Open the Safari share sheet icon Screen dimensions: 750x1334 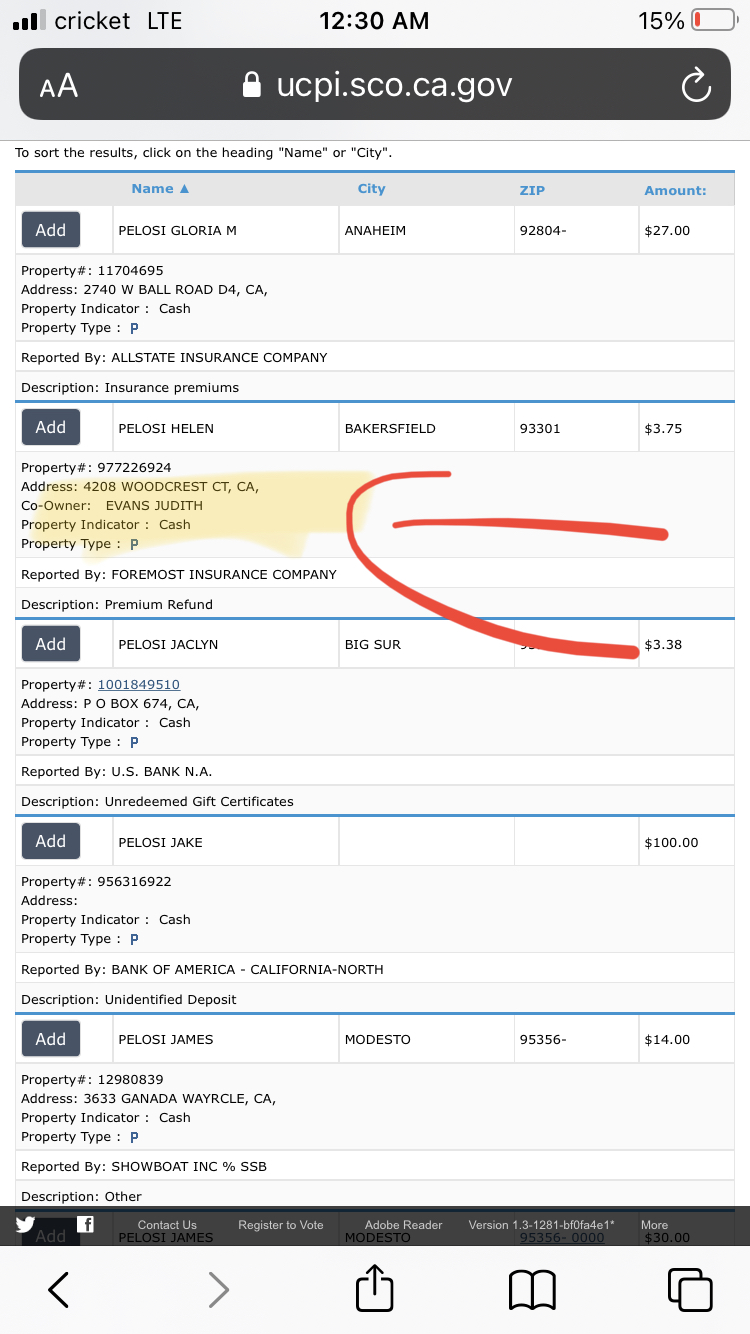375,1287
